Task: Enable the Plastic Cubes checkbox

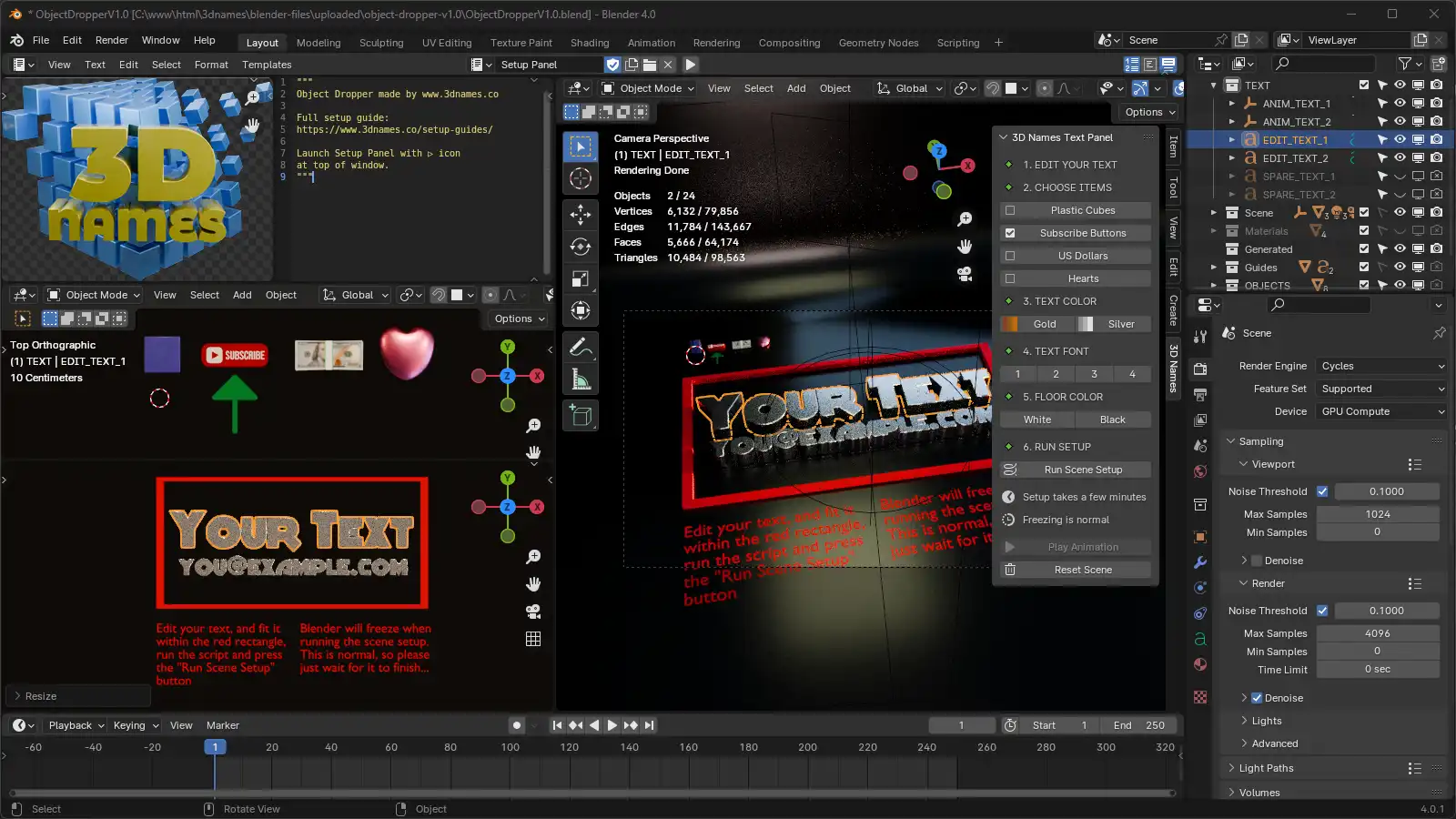Action: 1010,210
